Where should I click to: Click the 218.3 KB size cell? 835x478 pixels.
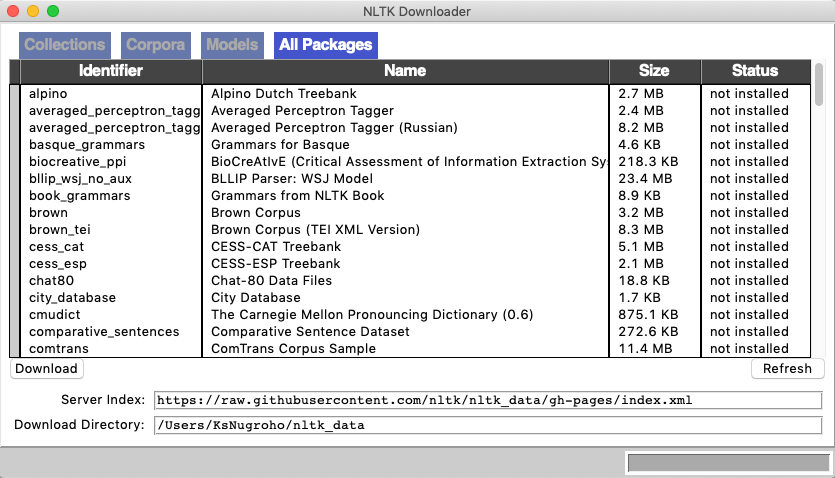(648, 162)
